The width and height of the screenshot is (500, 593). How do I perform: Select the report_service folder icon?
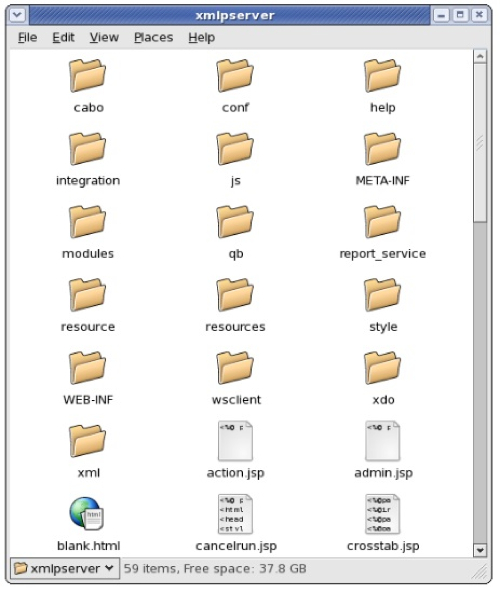click(383, 222)
